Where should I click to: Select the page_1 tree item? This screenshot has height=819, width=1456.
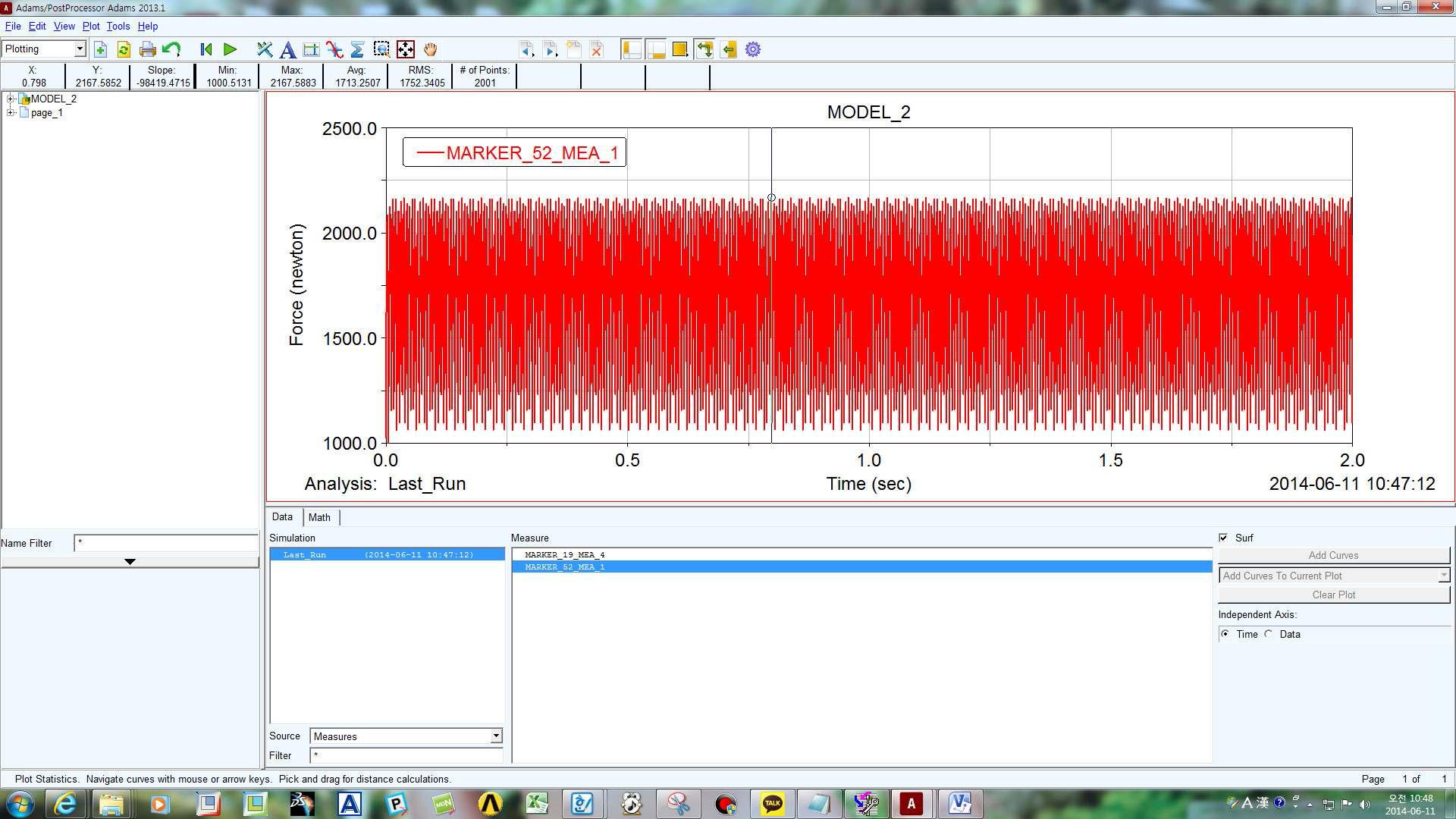pyautogui.click(x=47, y=112)
